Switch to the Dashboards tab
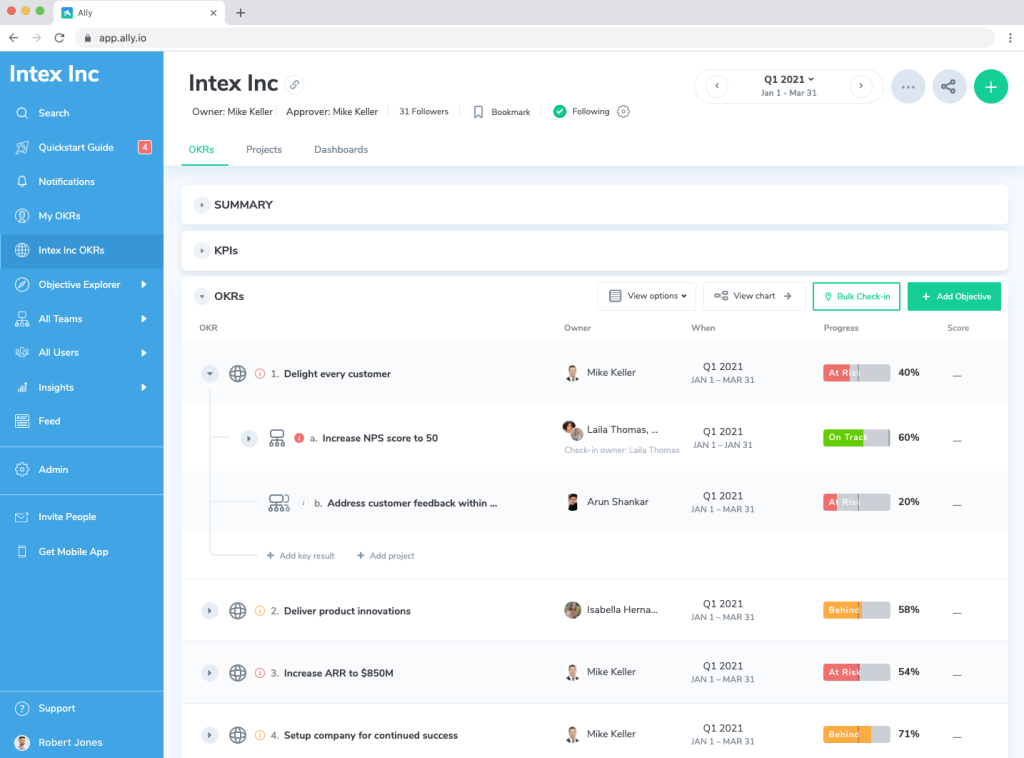Viewport: 1024px width, 758px height. [x=341, y=150]
